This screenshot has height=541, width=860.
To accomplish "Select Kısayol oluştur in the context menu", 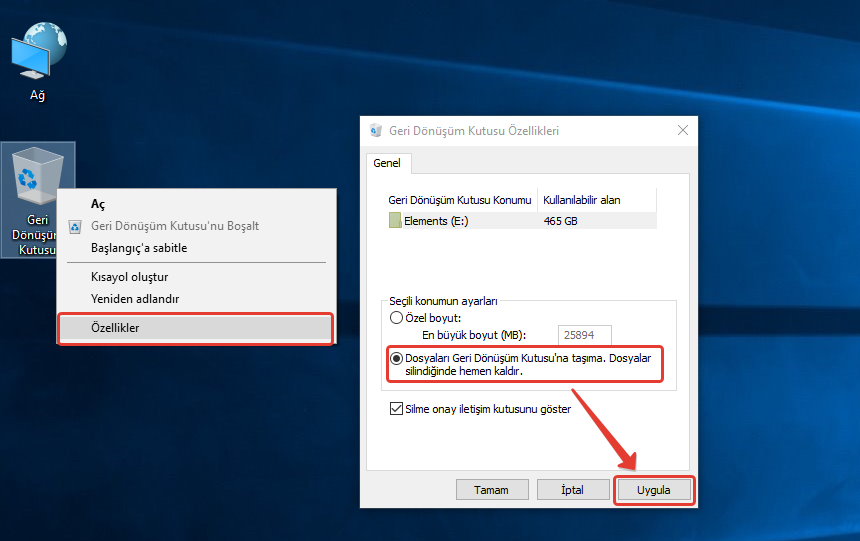I will (129, 277).
